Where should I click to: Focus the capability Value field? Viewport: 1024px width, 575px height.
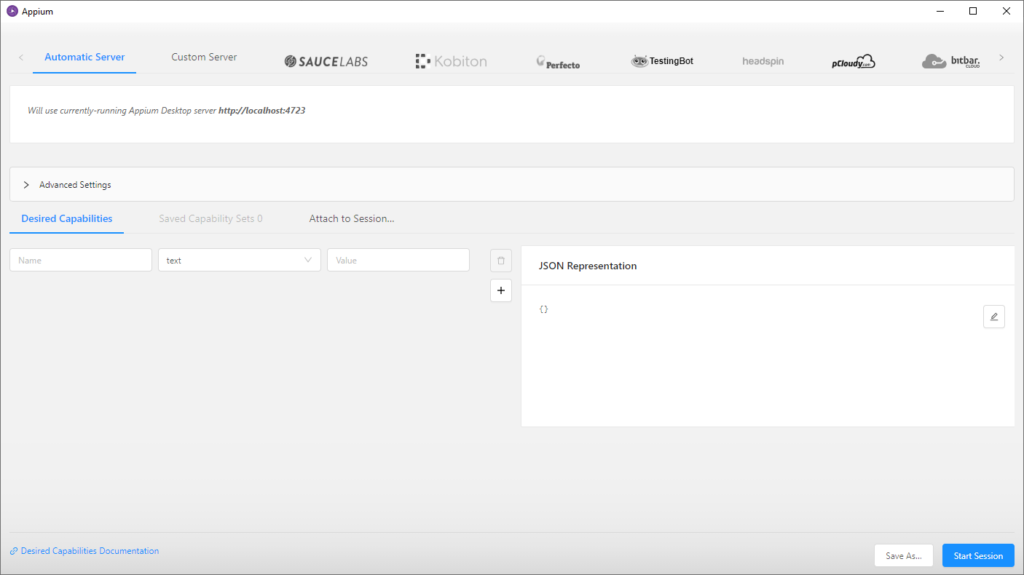398,260
